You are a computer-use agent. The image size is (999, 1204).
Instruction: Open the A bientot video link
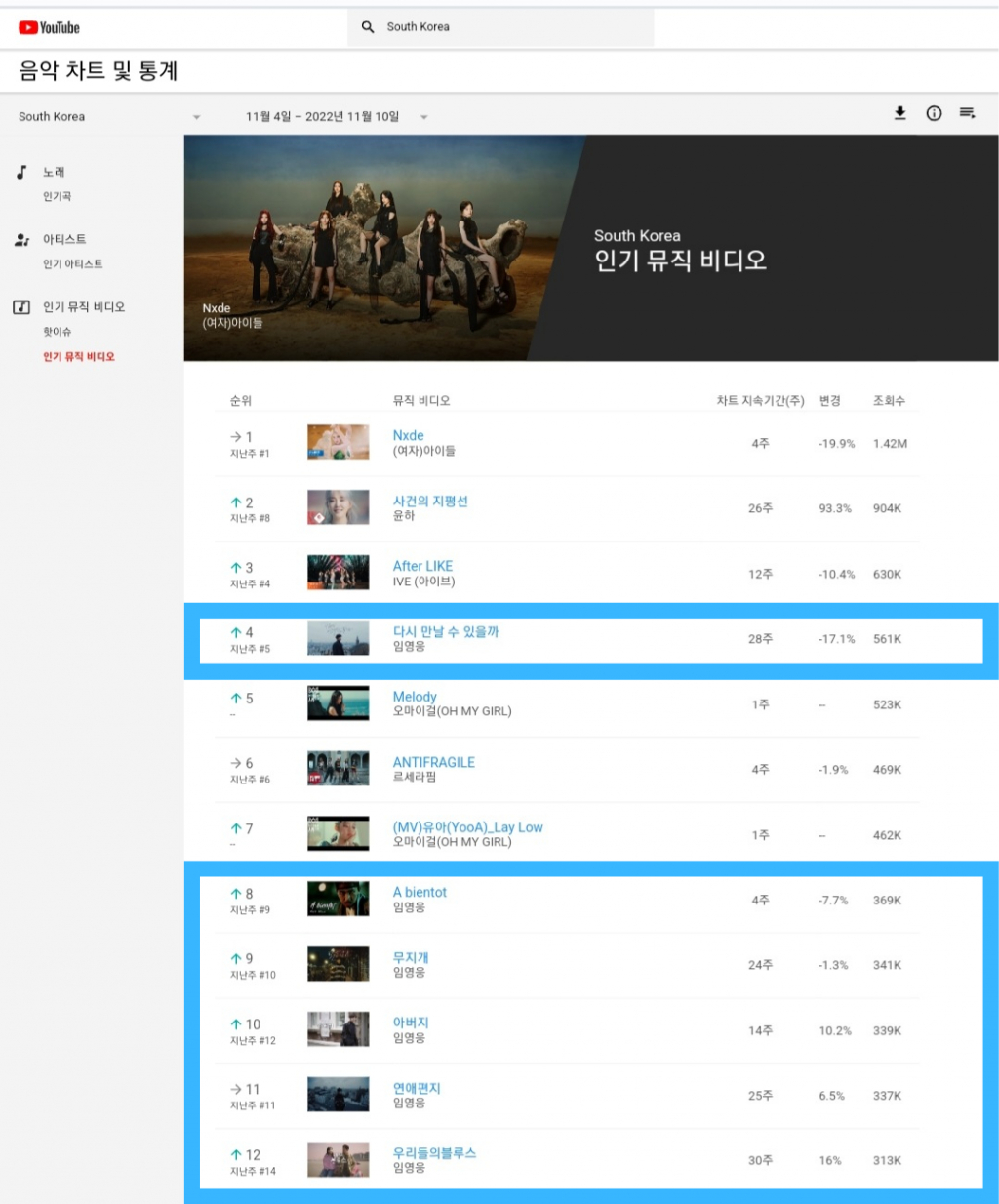420,892
